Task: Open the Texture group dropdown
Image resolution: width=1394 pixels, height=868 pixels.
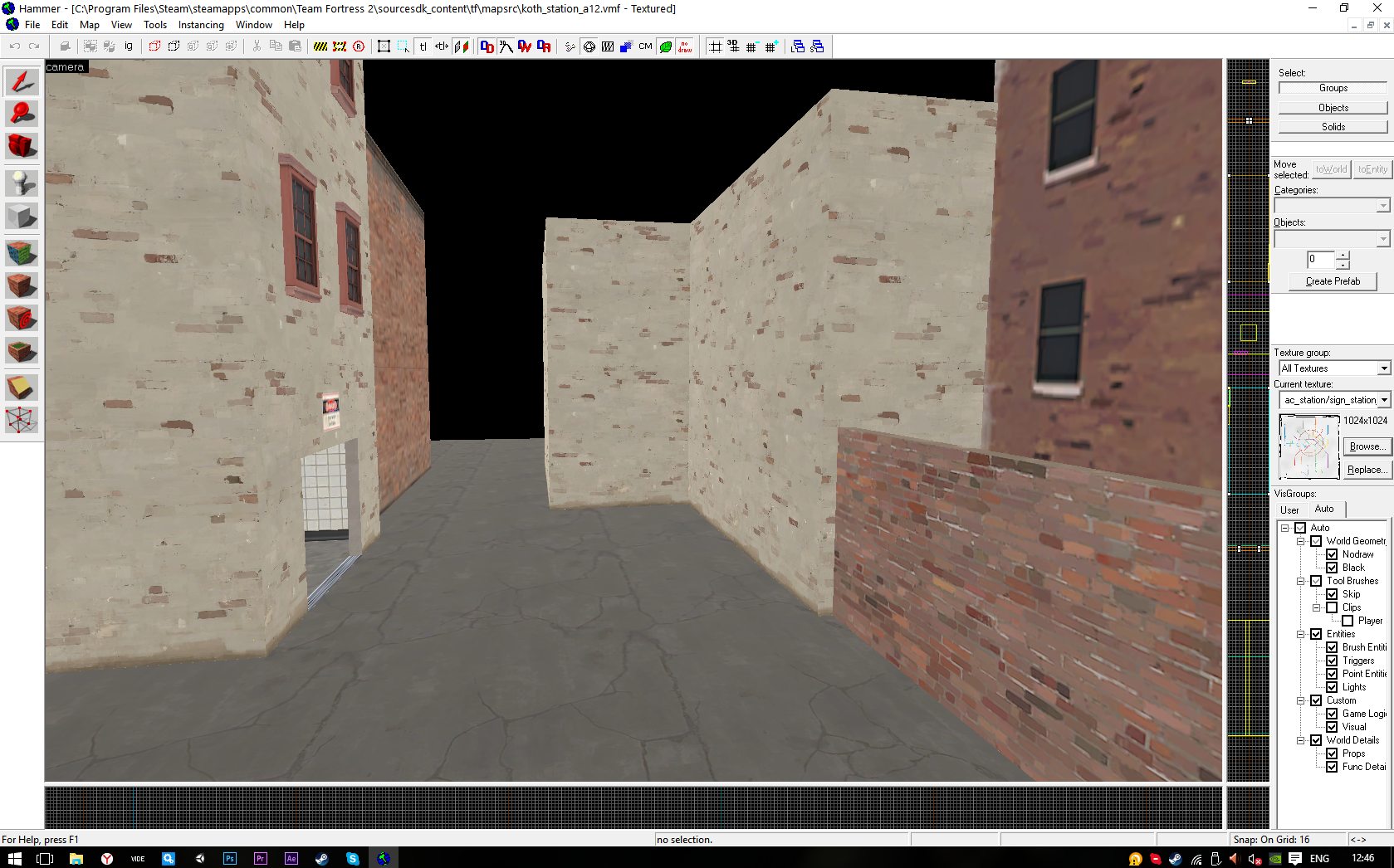Action: pos(1384,368)
